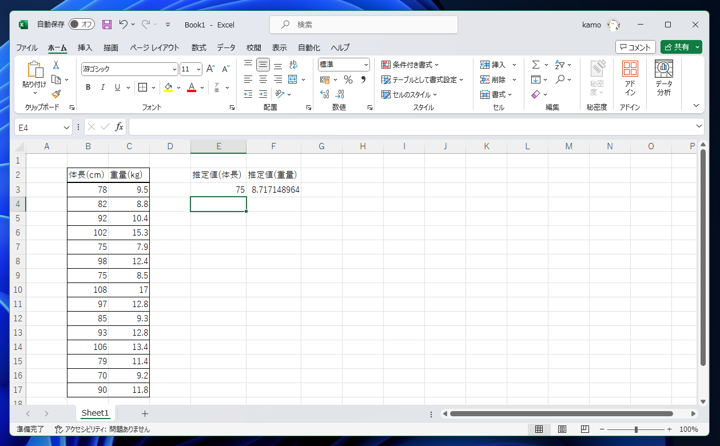
Task: Toggle center horizontal alignment
Action: (x=263, y=79)
